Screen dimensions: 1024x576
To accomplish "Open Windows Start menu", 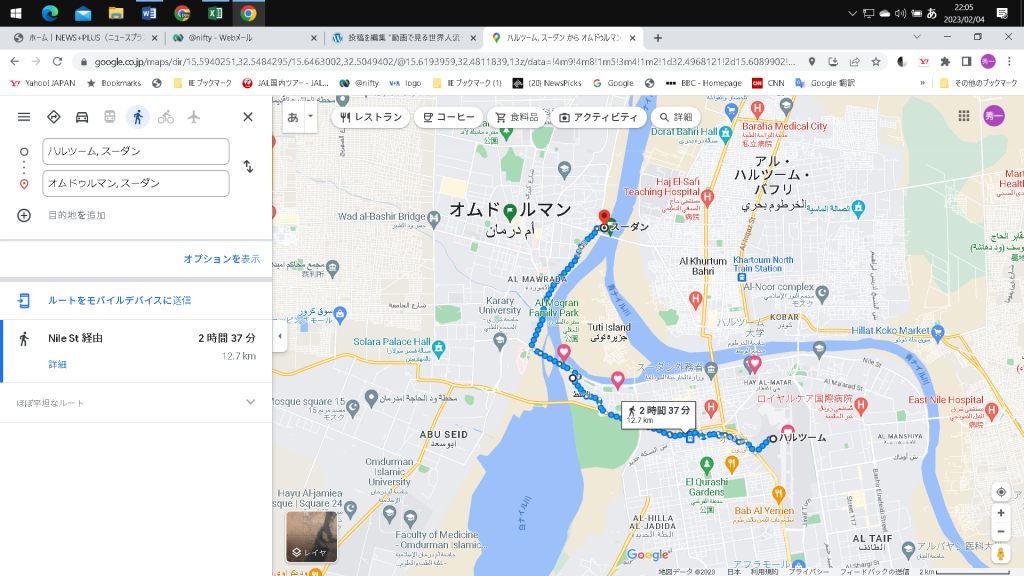I will click(x=16, y=13).
